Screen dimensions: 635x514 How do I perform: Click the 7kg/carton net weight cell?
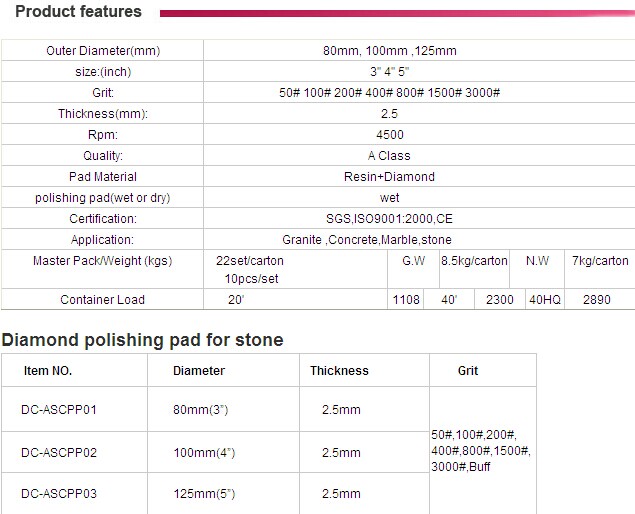tap(600, 261)
